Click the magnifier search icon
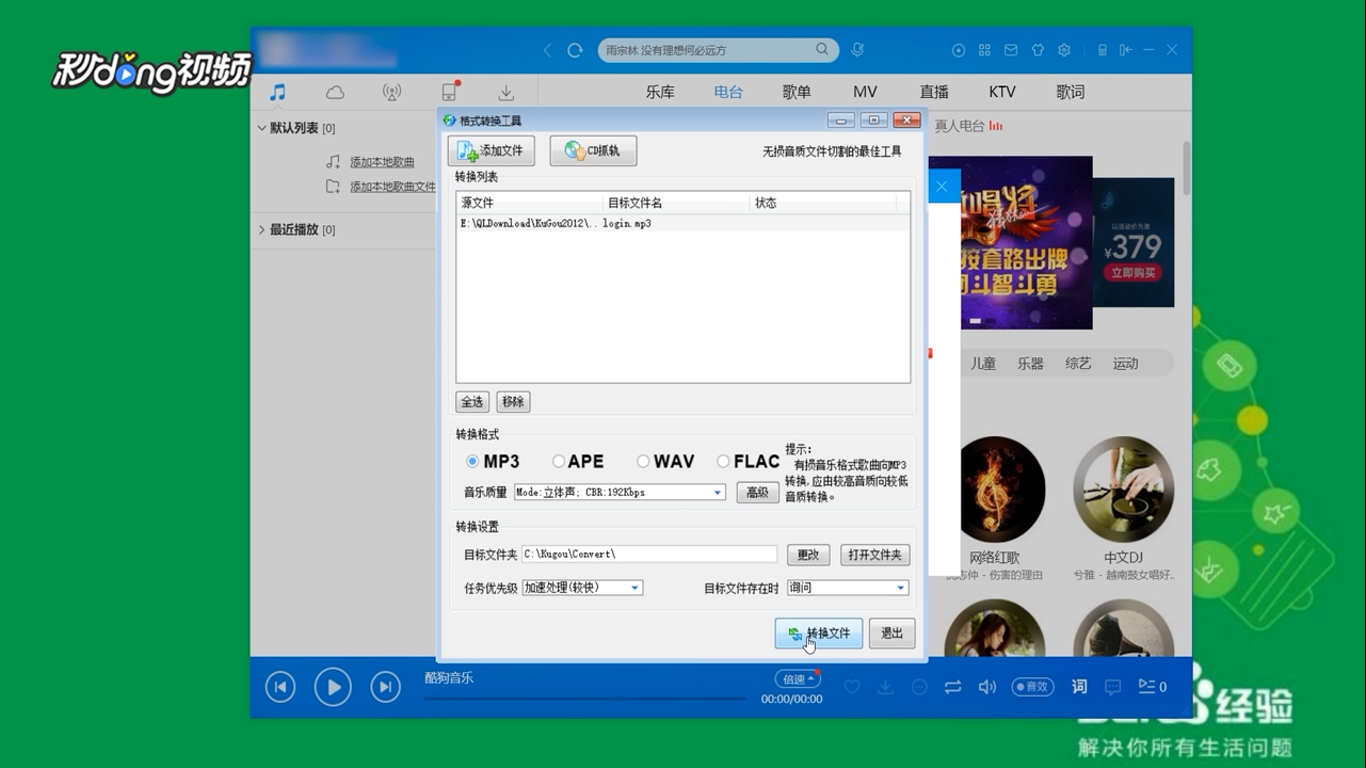Viewport: 1366px width, 768px height. pyautogui.click(x=822, y=49)
